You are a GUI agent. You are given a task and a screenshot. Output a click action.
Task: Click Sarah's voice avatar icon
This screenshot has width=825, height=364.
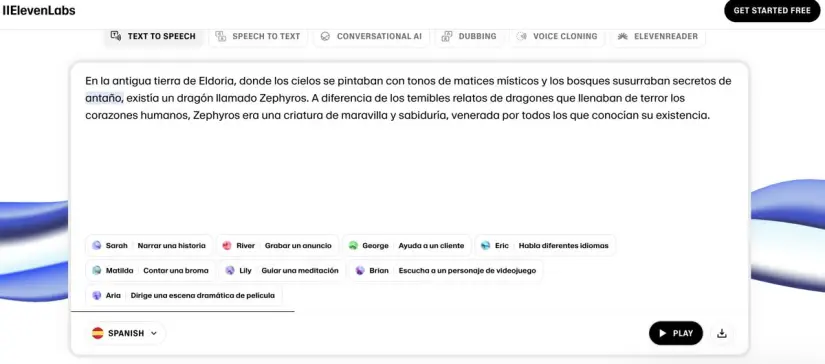tap(96, 246)
